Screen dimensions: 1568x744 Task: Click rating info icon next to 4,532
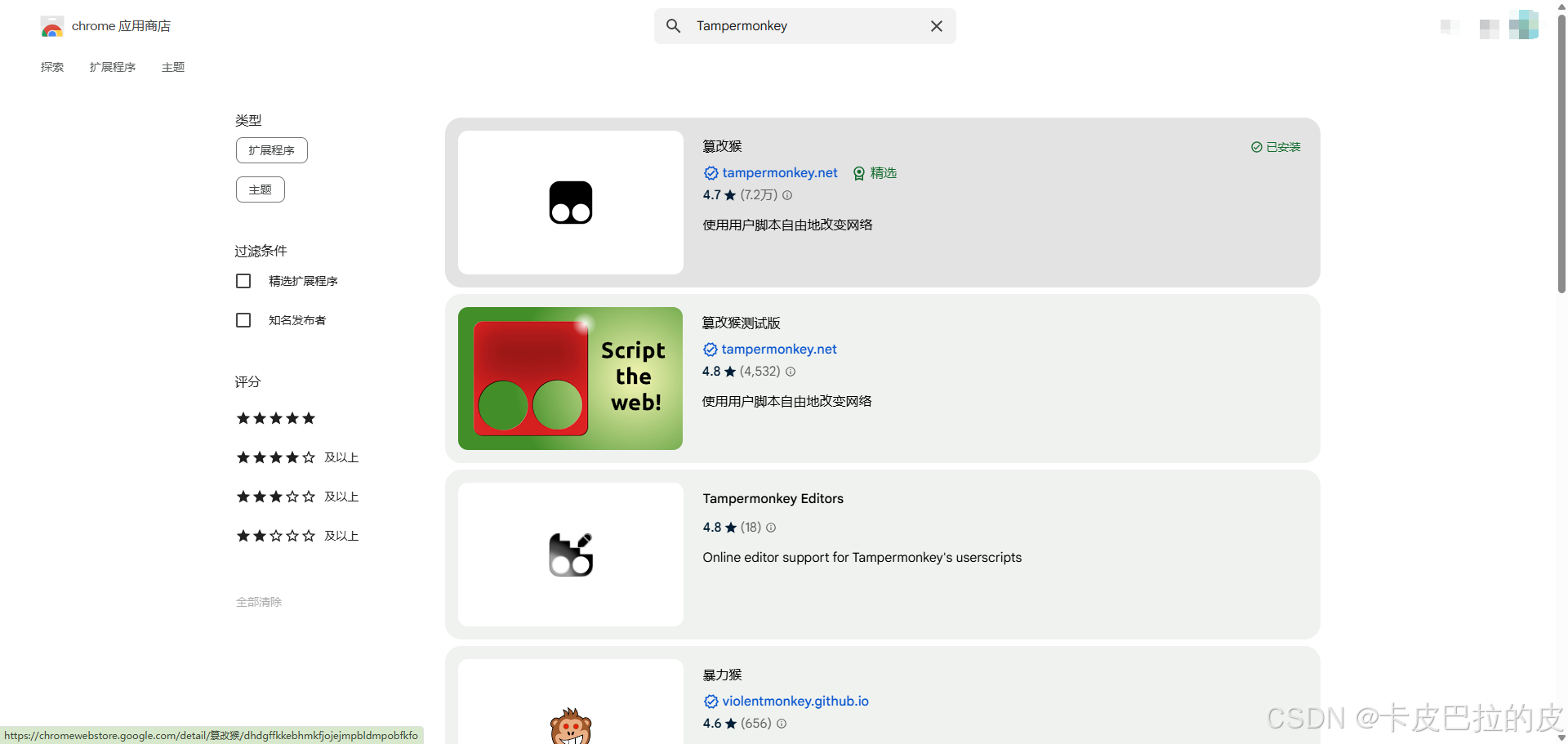[791, 372]
